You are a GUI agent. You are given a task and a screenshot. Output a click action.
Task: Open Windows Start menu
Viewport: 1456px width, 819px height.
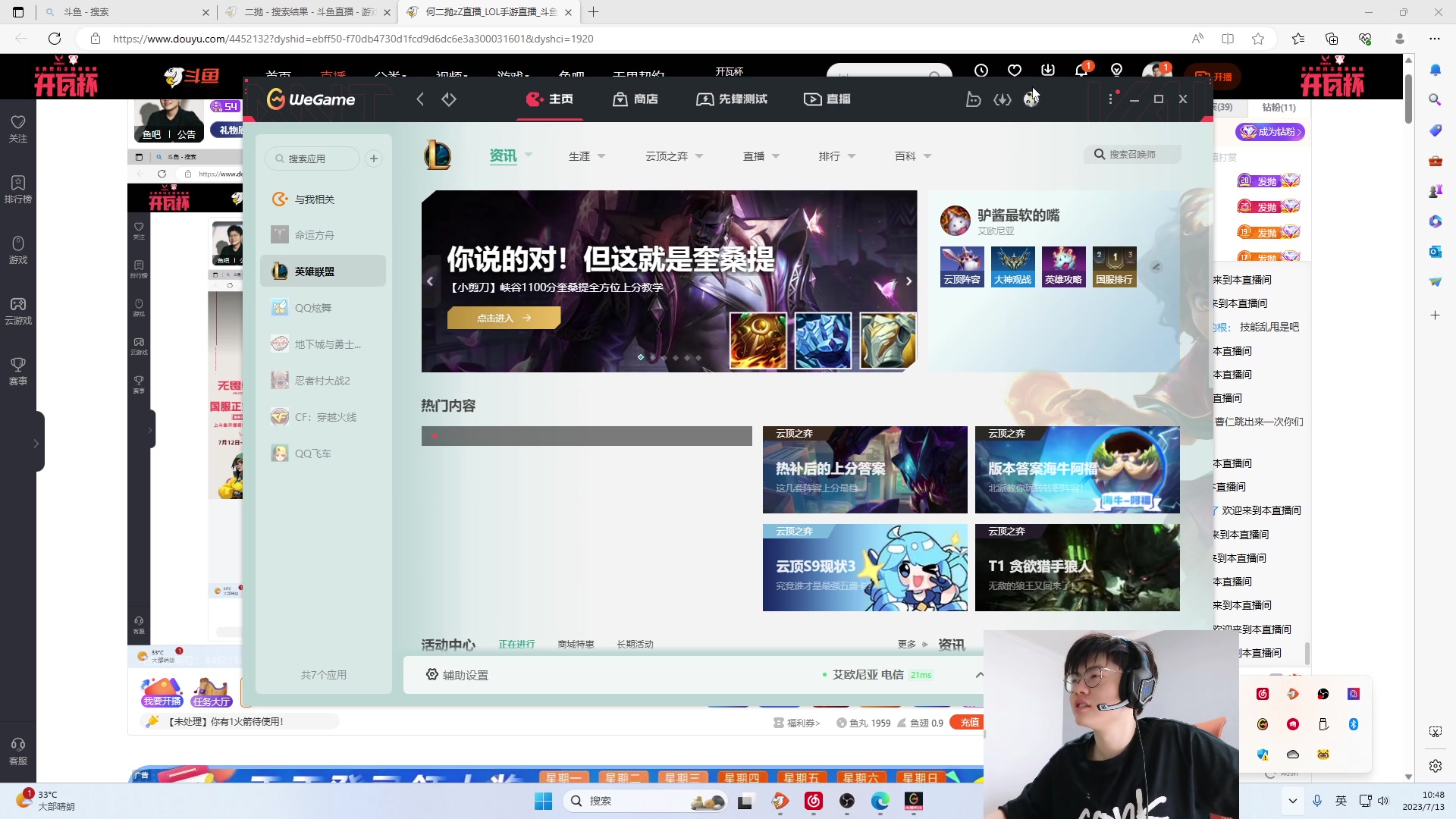pos(543,801)
